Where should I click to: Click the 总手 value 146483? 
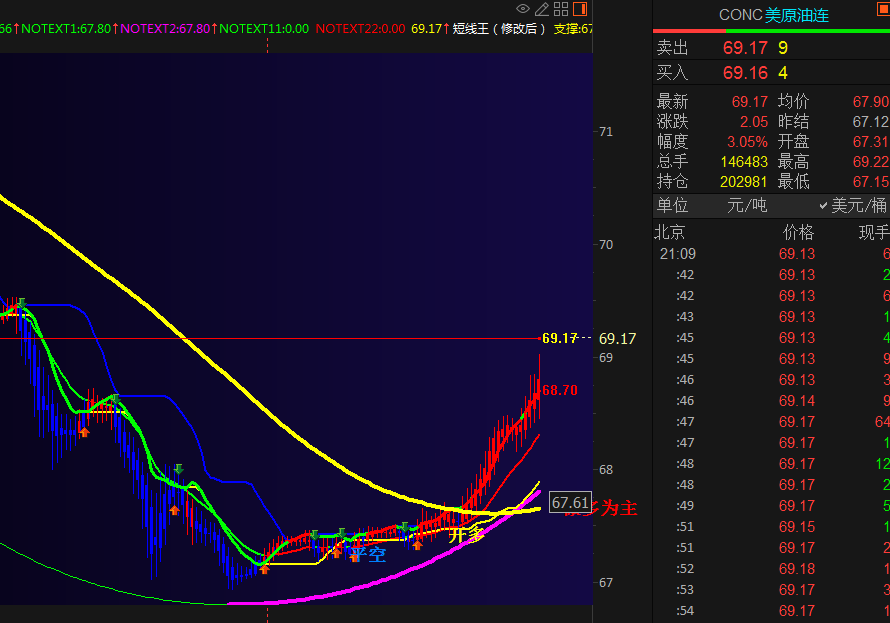[744, 162]
